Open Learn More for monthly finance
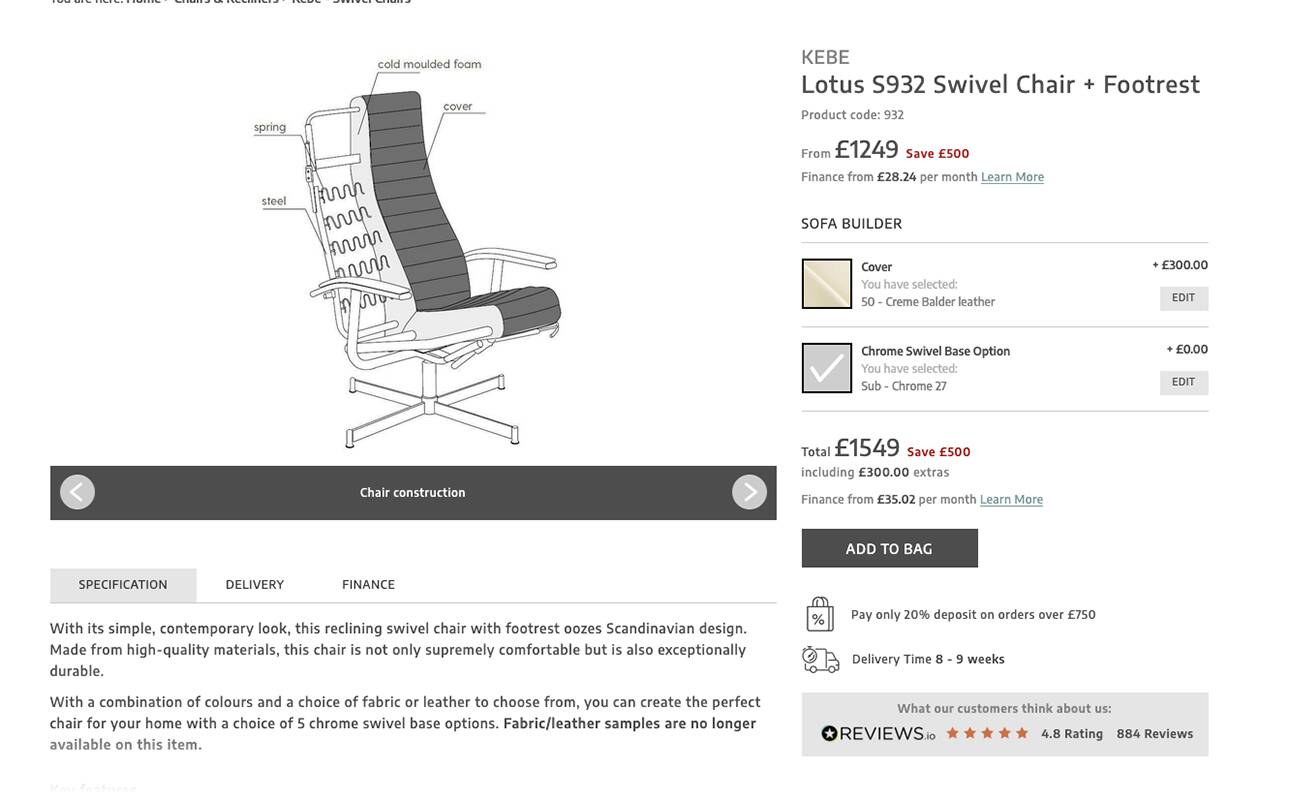 pyautogui.click(x=1012, y=176)
